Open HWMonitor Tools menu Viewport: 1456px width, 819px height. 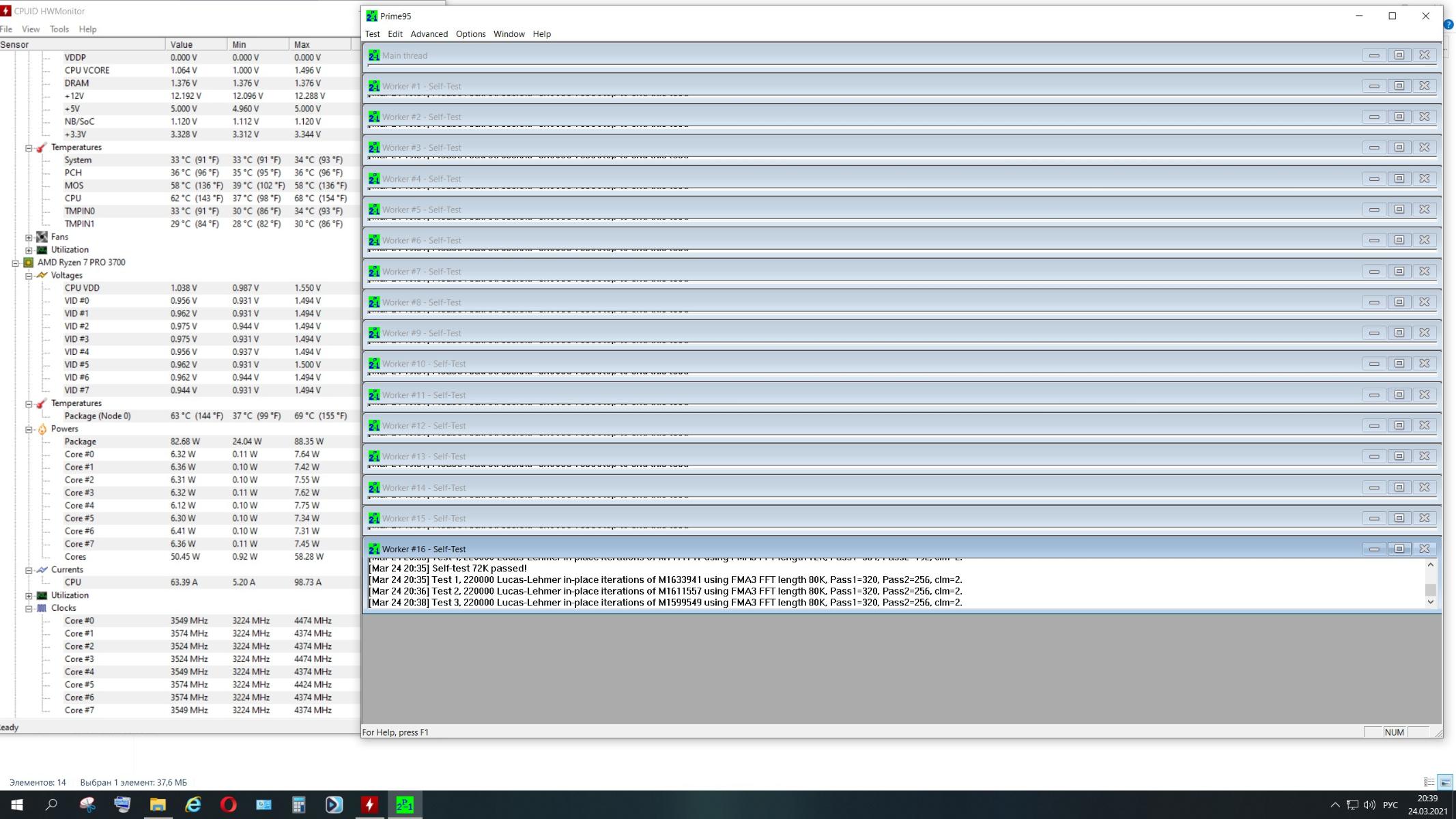click(x=59, y=29)
